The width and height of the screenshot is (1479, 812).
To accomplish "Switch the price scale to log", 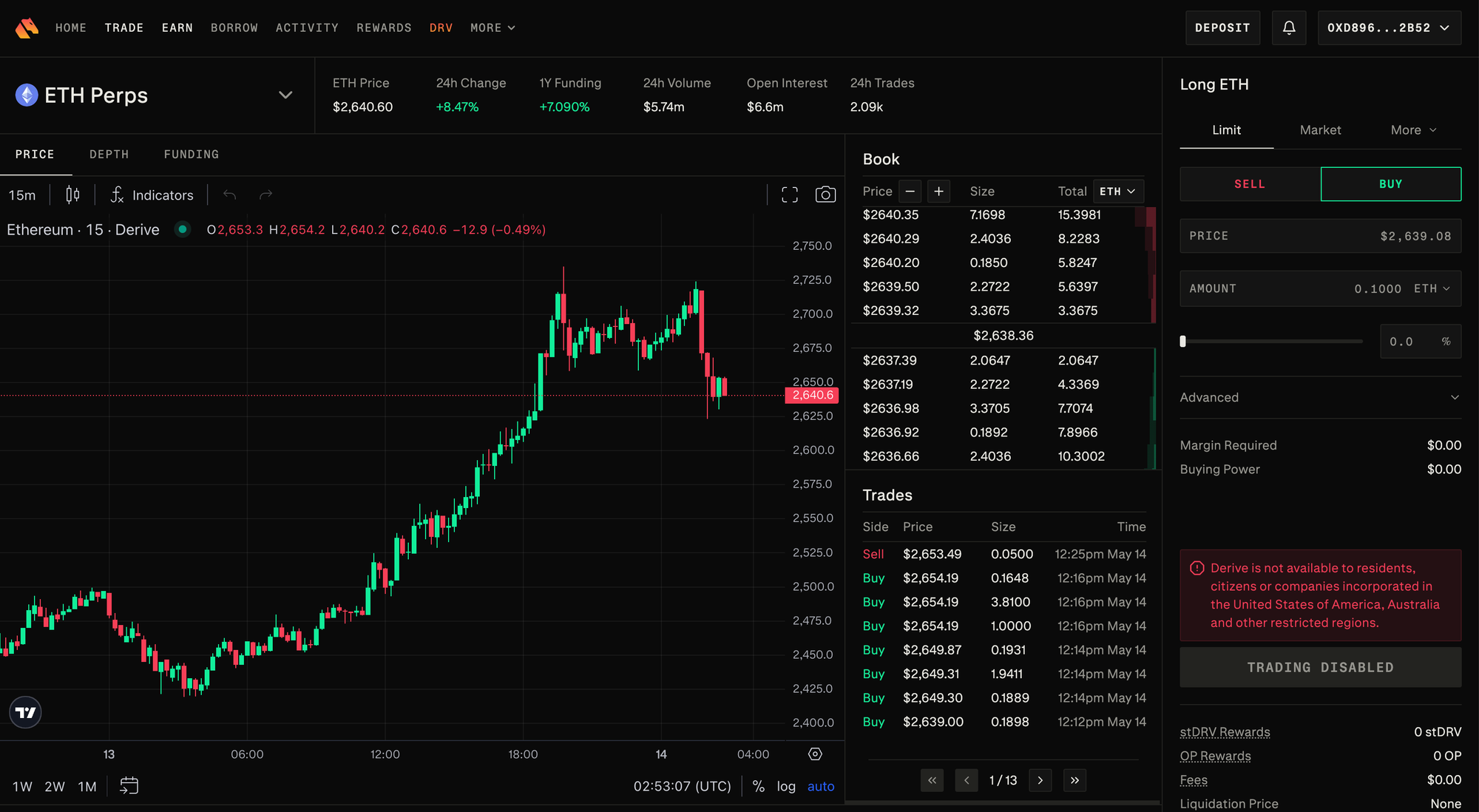I will point(785,785).
